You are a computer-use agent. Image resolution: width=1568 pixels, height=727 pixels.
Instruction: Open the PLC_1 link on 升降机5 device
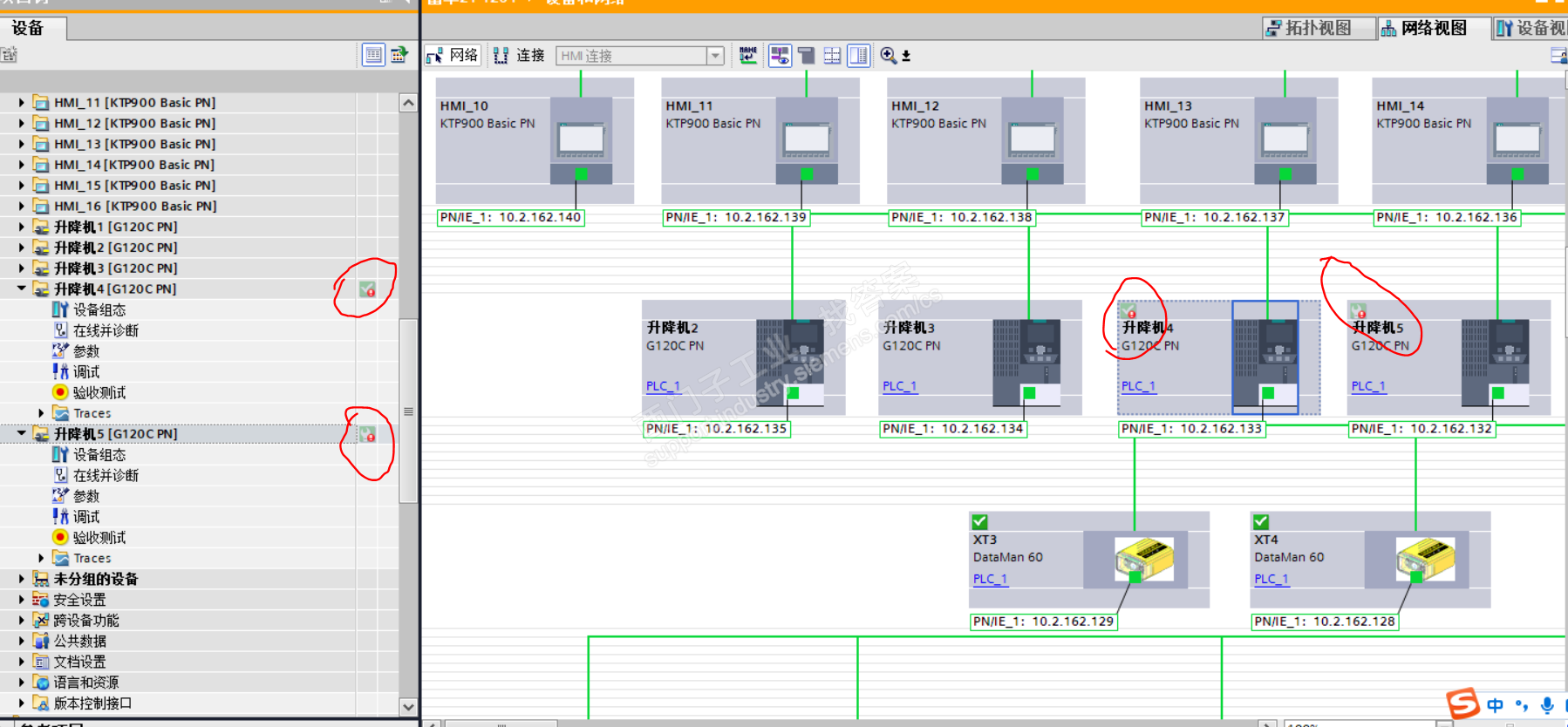click(x=1368, y=386)
